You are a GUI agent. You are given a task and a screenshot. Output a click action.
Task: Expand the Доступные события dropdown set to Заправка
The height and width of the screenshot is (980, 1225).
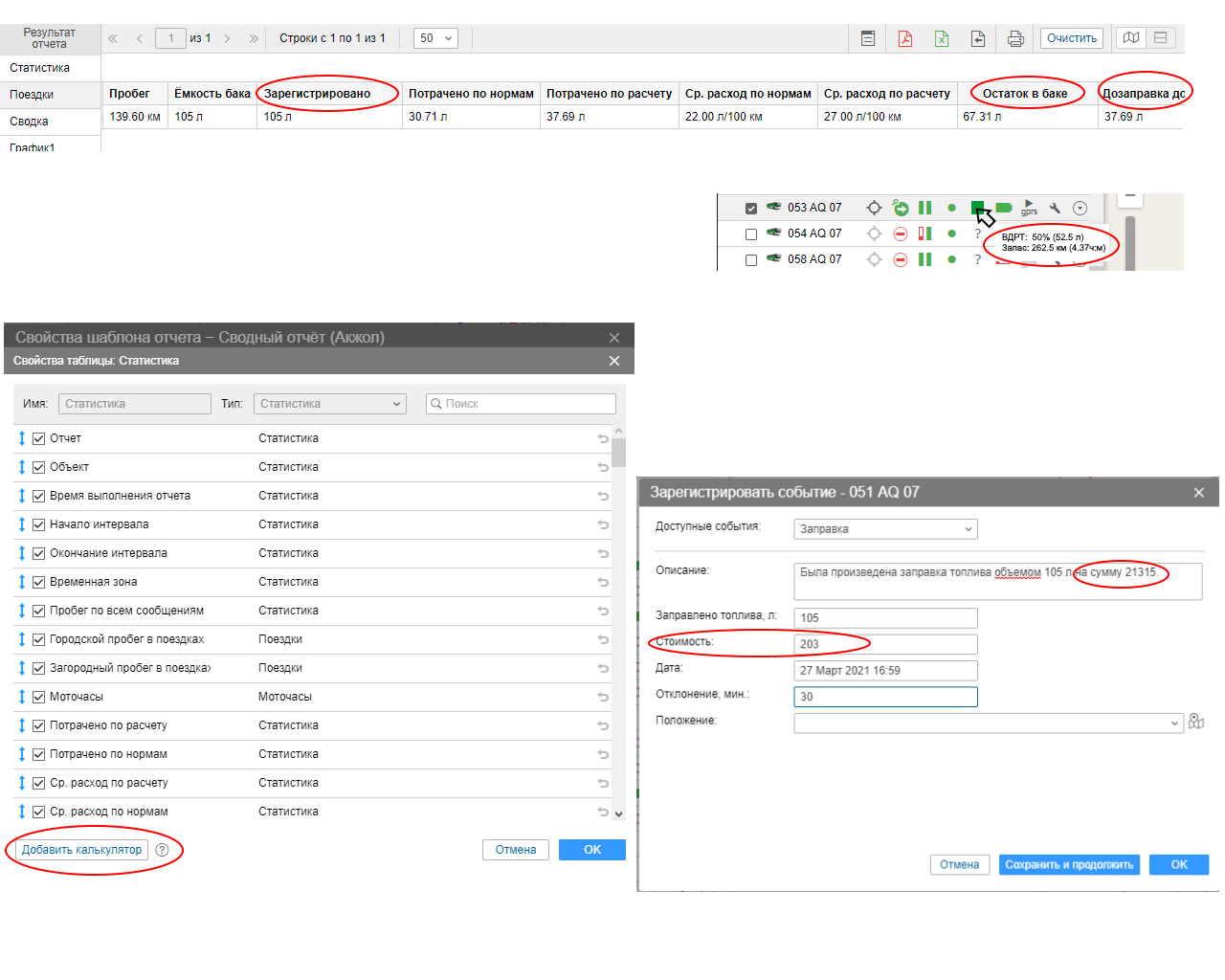[885, 529]
